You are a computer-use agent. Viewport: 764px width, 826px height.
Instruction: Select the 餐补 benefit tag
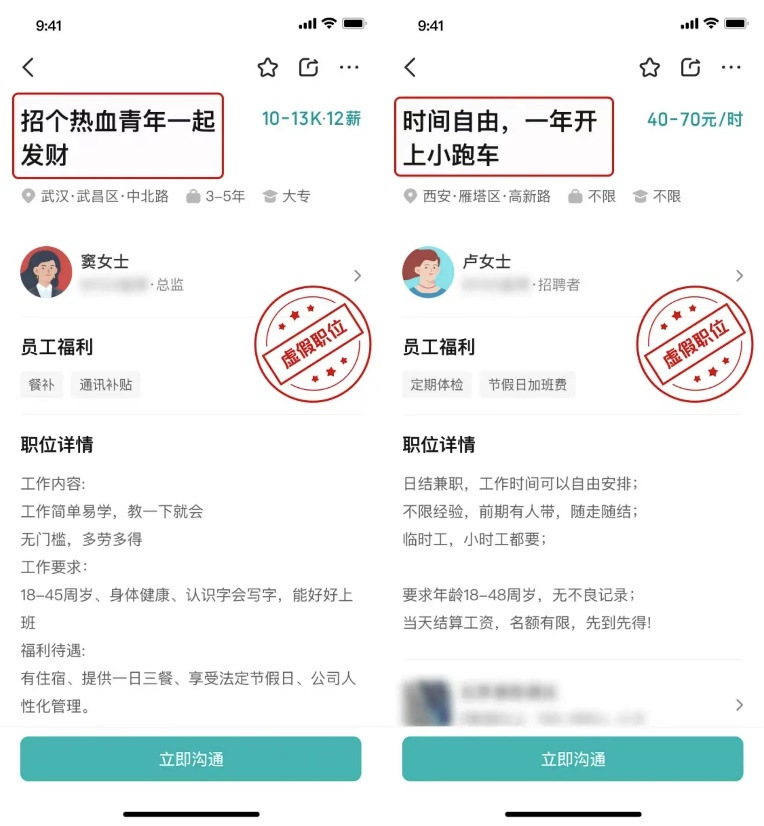(x=42, y=385)
